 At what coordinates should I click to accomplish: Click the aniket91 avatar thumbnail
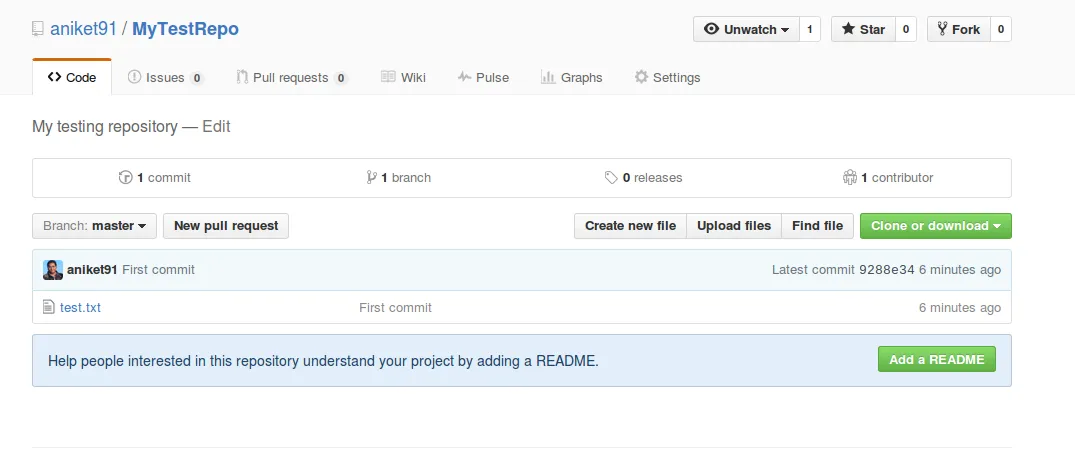point(53,270)
